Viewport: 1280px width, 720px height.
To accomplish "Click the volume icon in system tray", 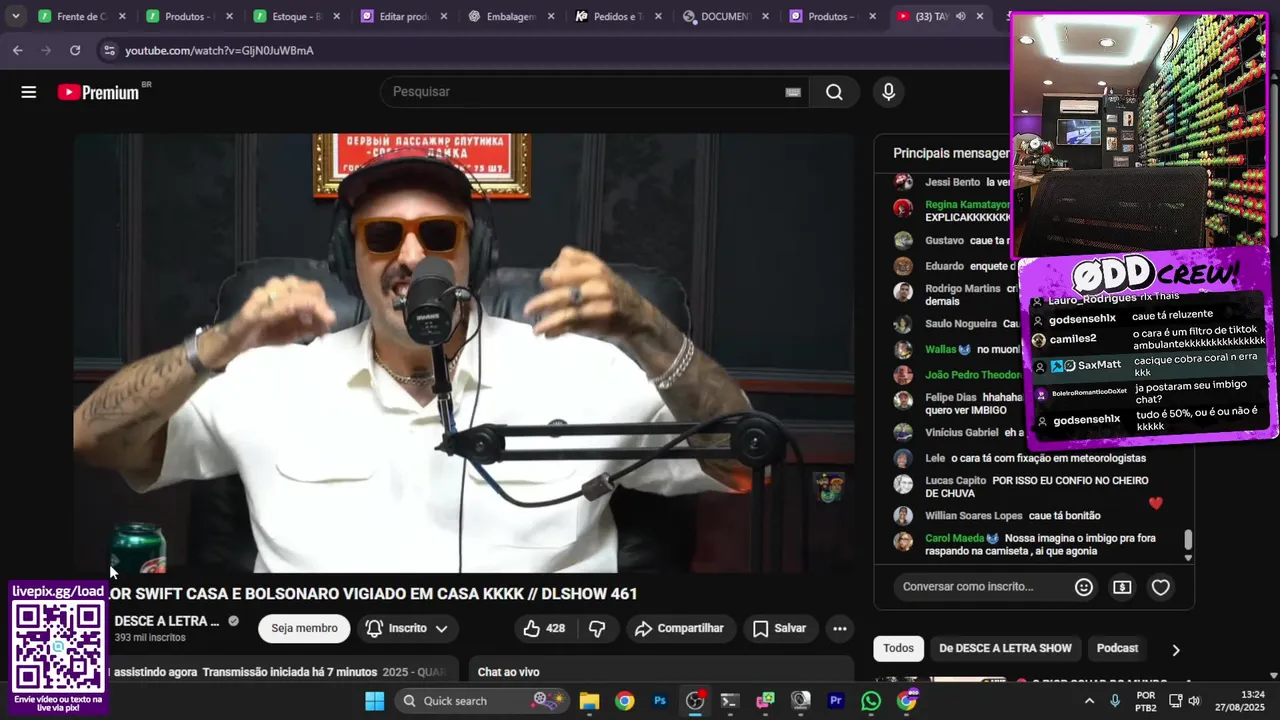I will coord(1194,700).
